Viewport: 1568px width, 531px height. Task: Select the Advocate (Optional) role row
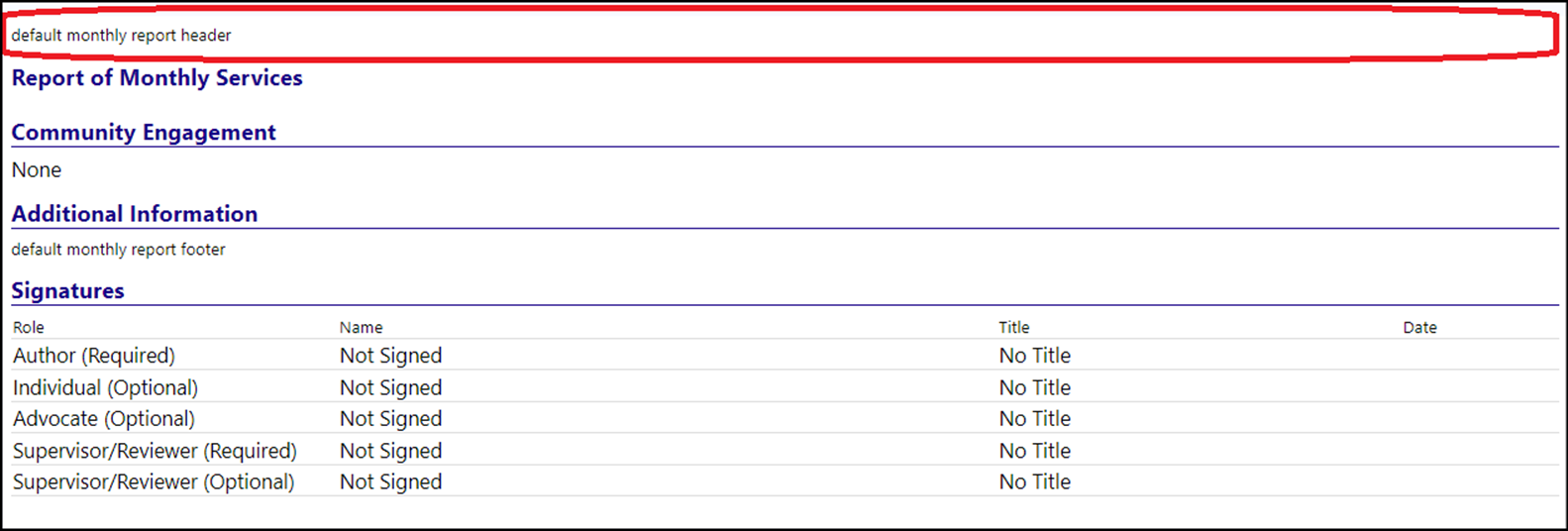click(x=784, y=419)
